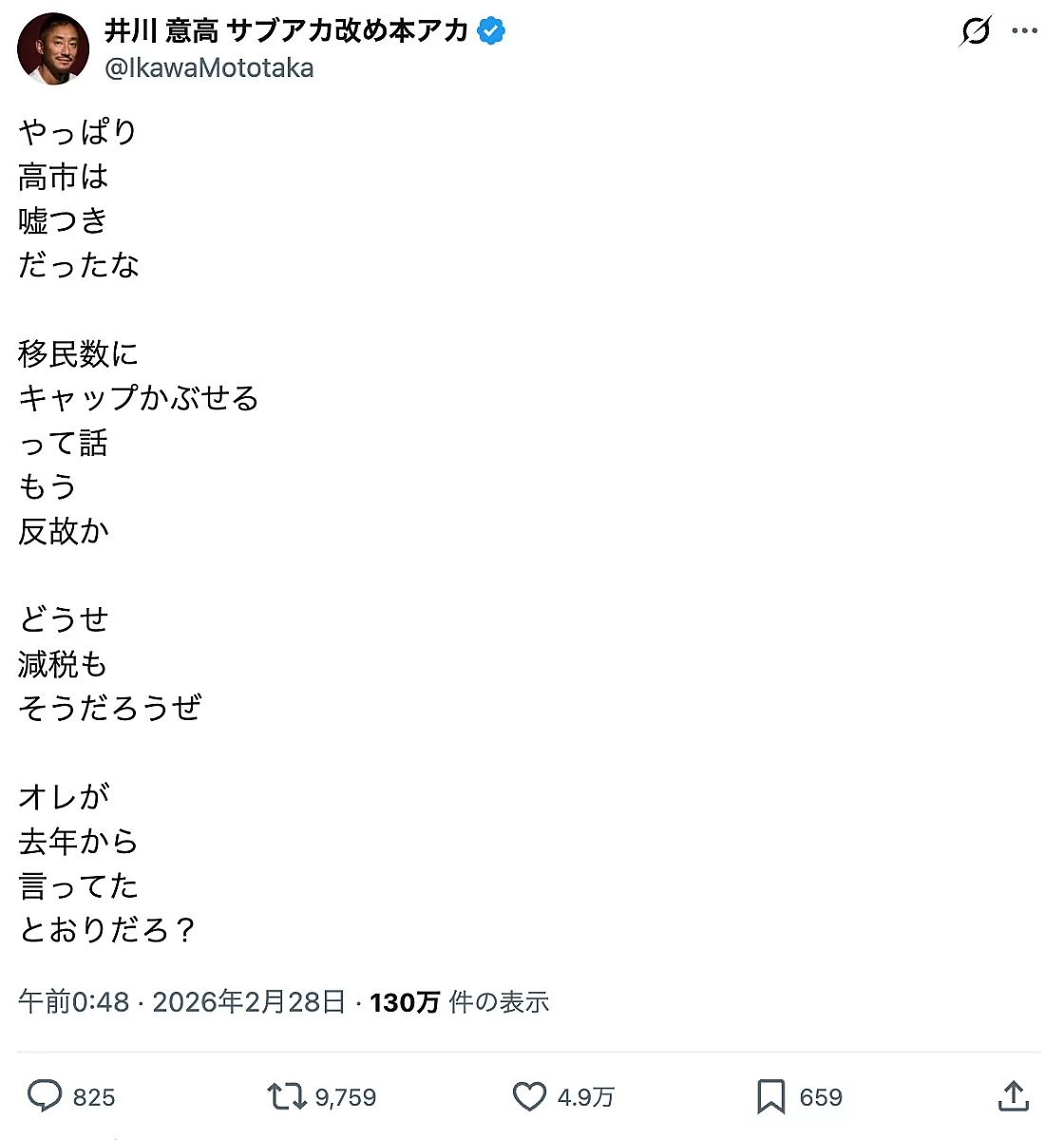Click the 659 bookmarks count
Viewport: 1064px width, 1140px height.
pos(821,1098)
